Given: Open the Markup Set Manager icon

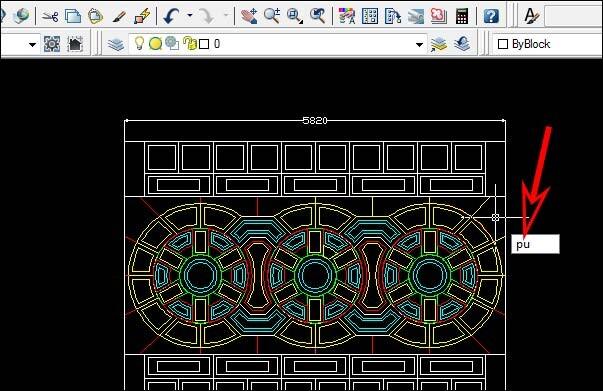Looking at the screenshot, I should 439,16.
